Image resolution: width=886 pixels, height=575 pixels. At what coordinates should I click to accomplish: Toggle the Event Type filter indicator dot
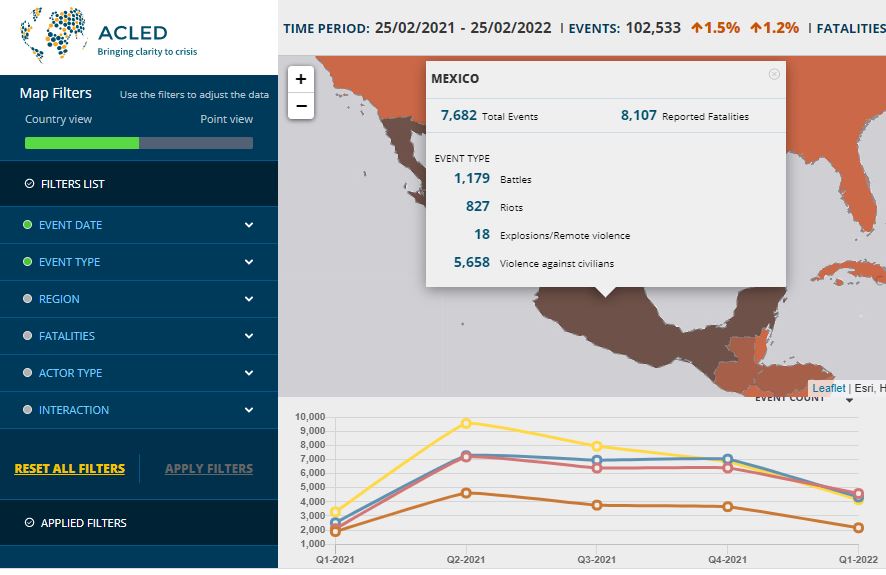[28, 262]
